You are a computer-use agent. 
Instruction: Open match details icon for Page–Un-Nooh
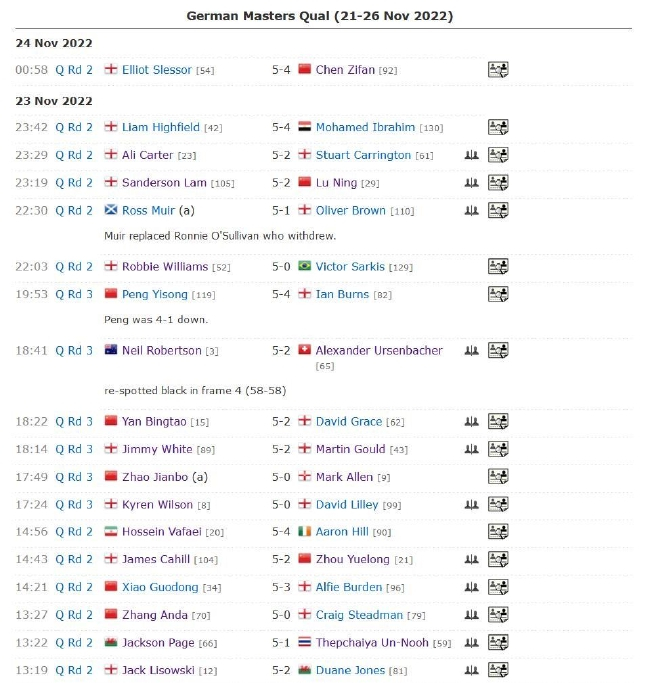coord(498,642)
